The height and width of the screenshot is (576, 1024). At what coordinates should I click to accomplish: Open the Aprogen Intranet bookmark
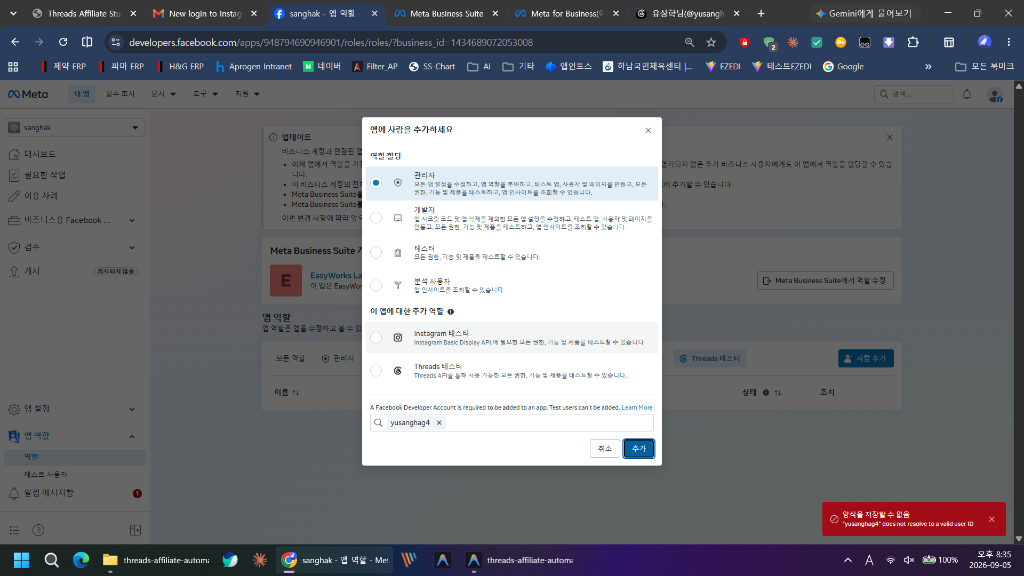point(253,67)
